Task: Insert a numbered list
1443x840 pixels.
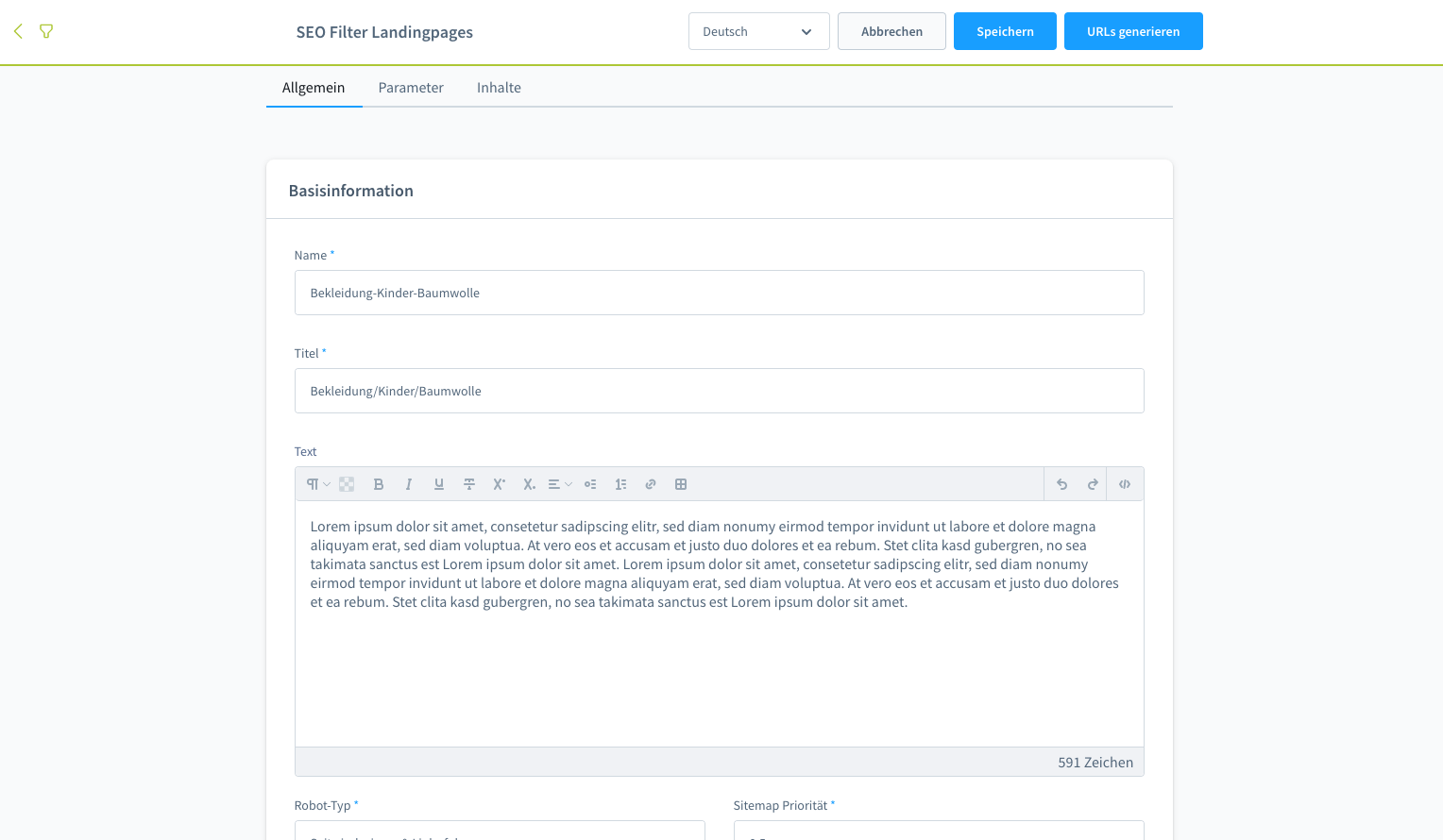Action: pyautogui.click(x=620, y=484)
